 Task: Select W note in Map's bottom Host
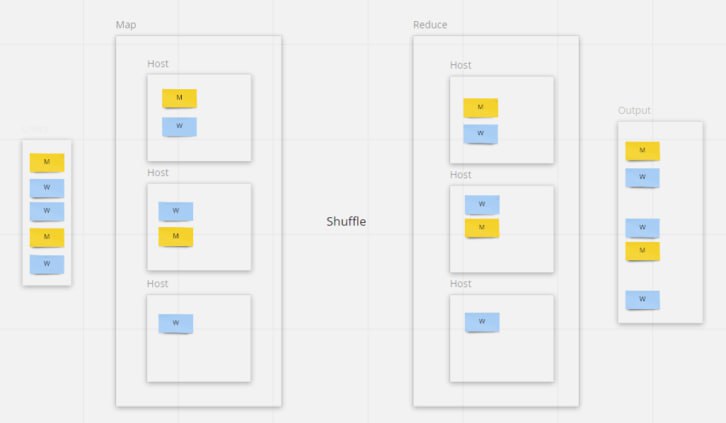pyautogui.click(x=176, y=323)
